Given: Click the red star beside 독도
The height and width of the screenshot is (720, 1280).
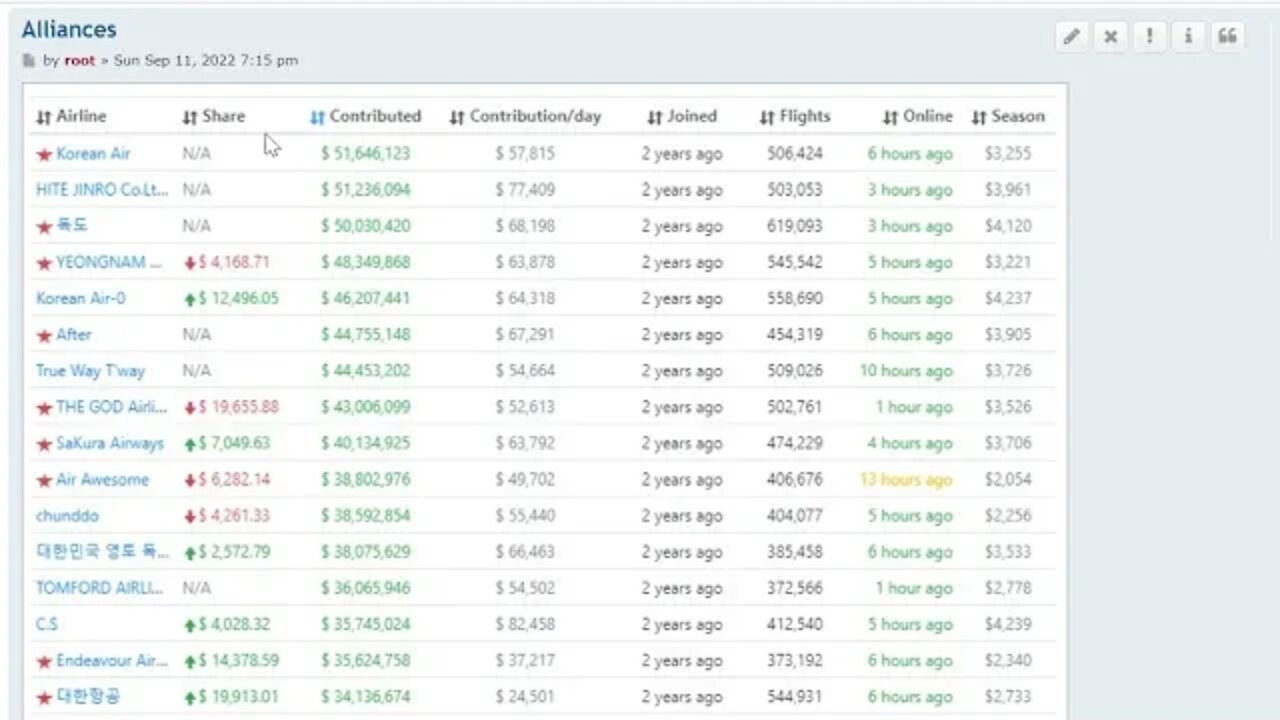Looking at the screenshot, I should coord(44,227).
